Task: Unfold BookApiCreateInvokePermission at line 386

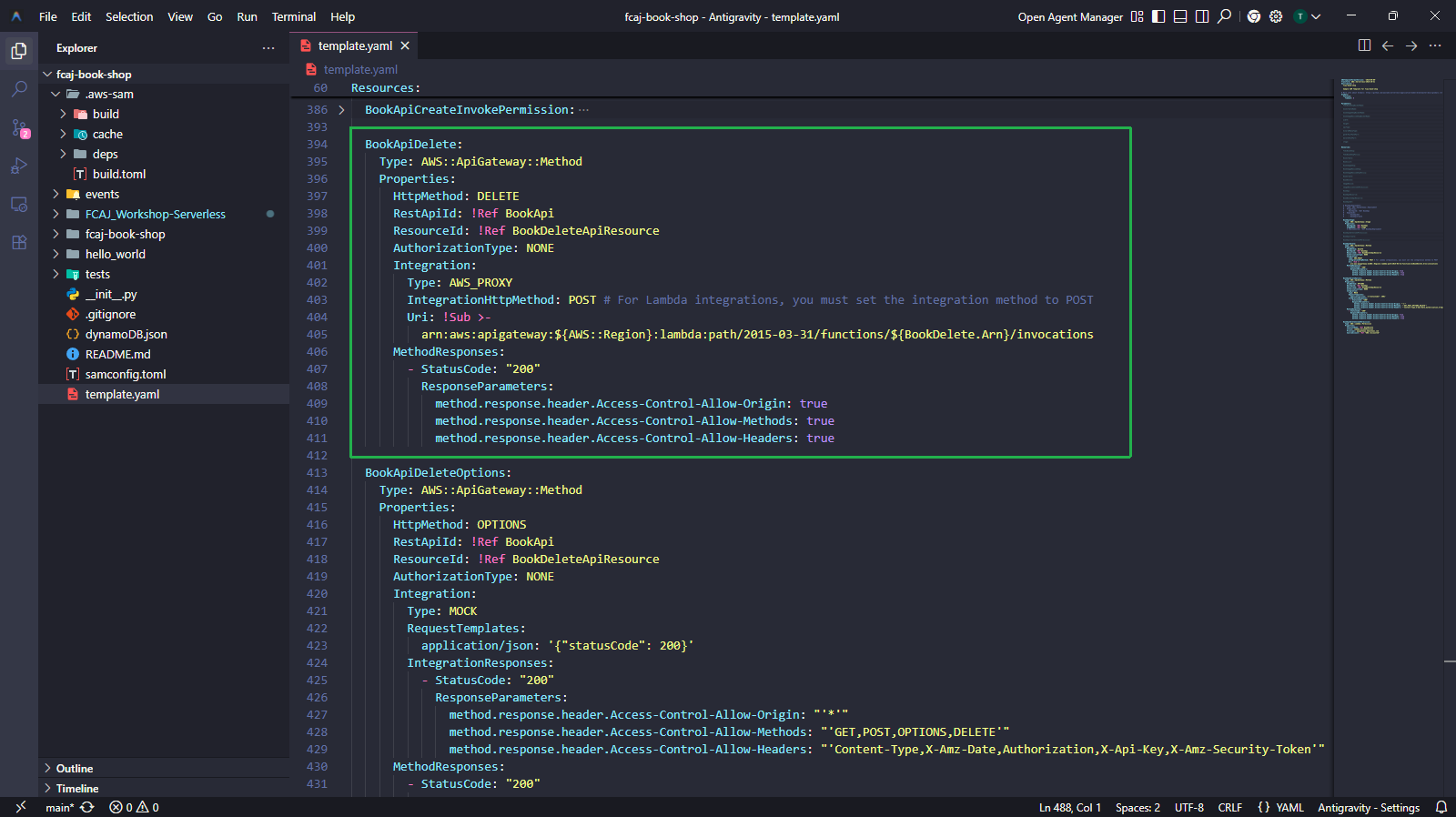Action: (342, 110)
